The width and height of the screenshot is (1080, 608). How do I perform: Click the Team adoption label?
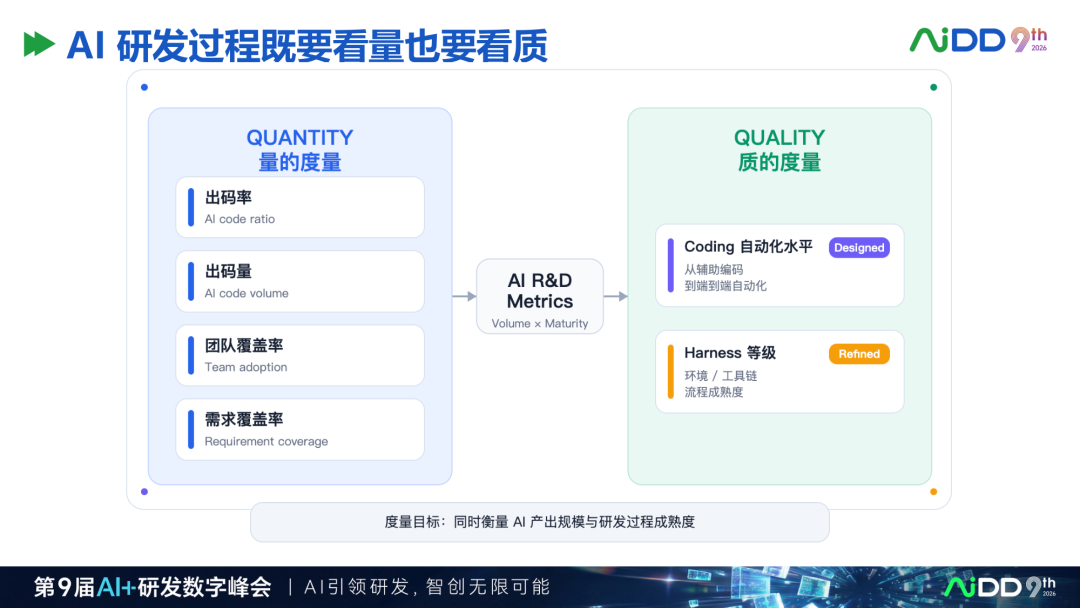[246, 367]
